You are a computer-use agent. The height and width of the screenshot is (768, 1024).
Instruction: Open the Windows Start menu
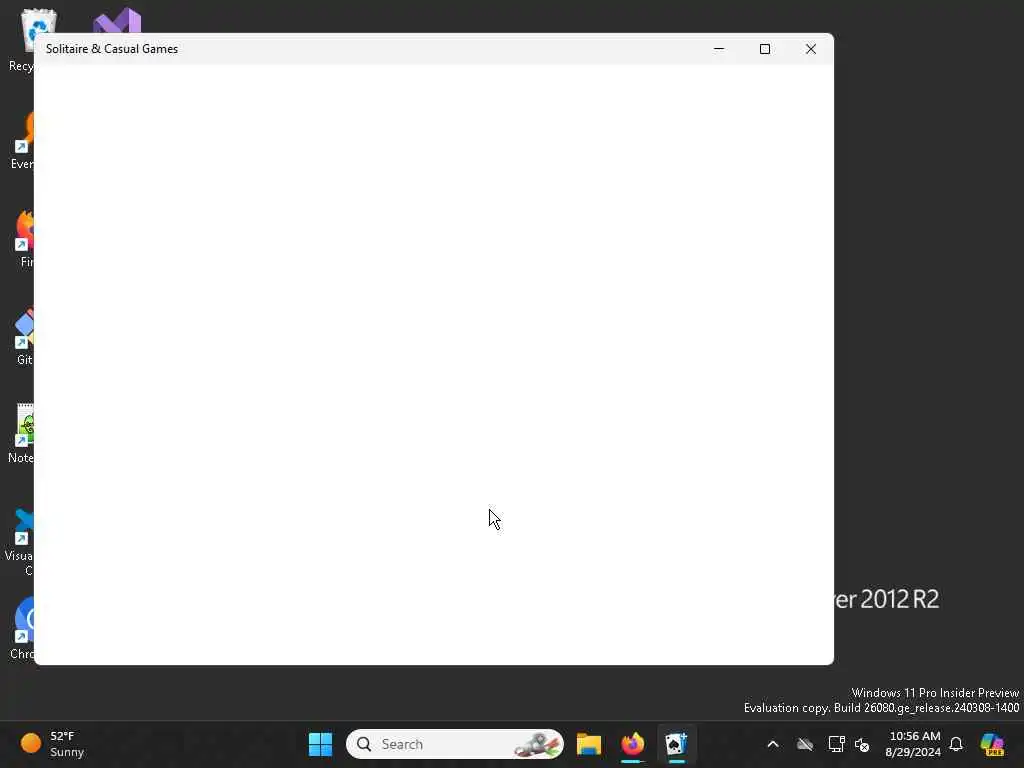click(320, 744)
